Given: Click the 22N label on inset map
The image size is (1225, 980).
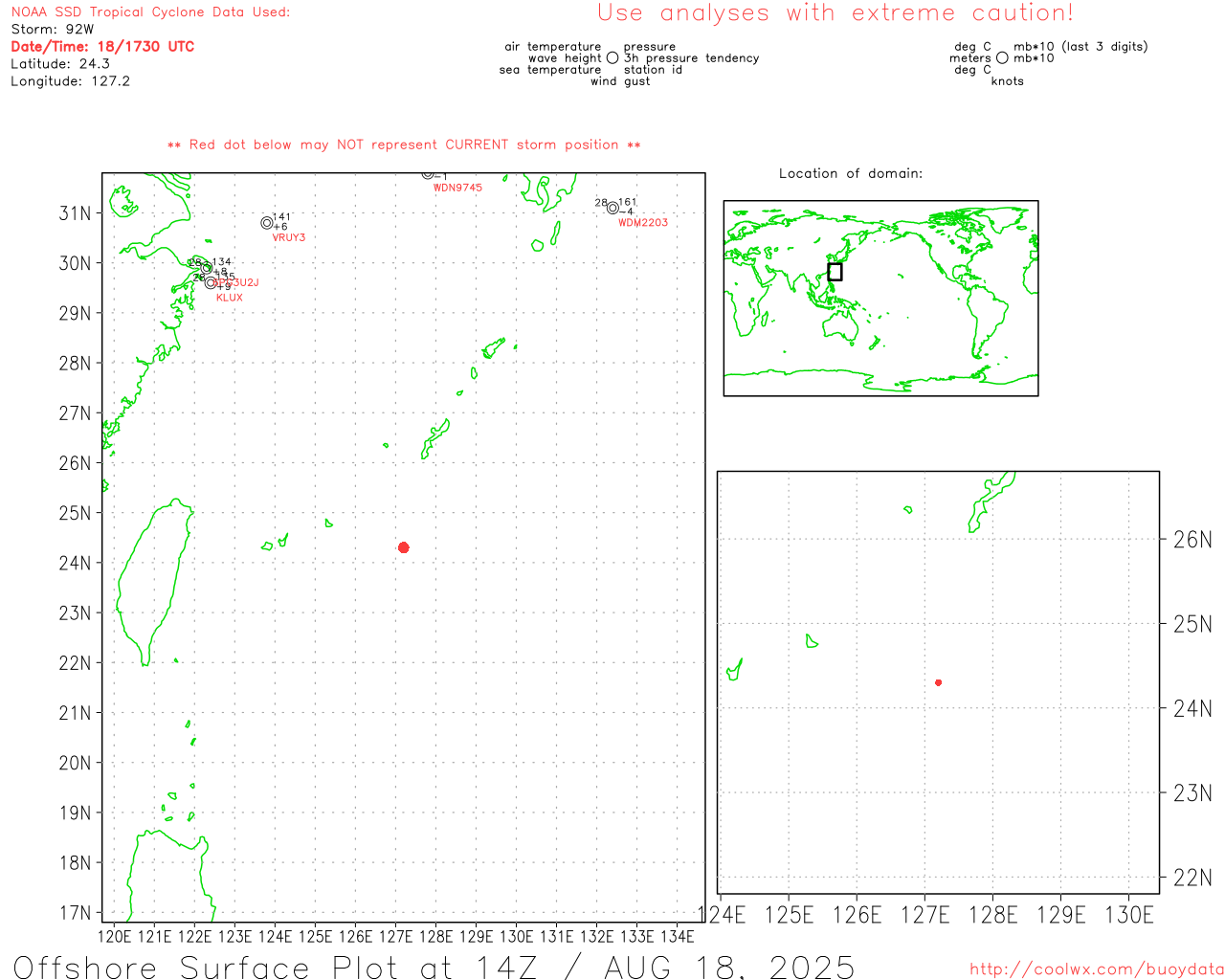Looking at the screenshot, I should pos(1192,878).
